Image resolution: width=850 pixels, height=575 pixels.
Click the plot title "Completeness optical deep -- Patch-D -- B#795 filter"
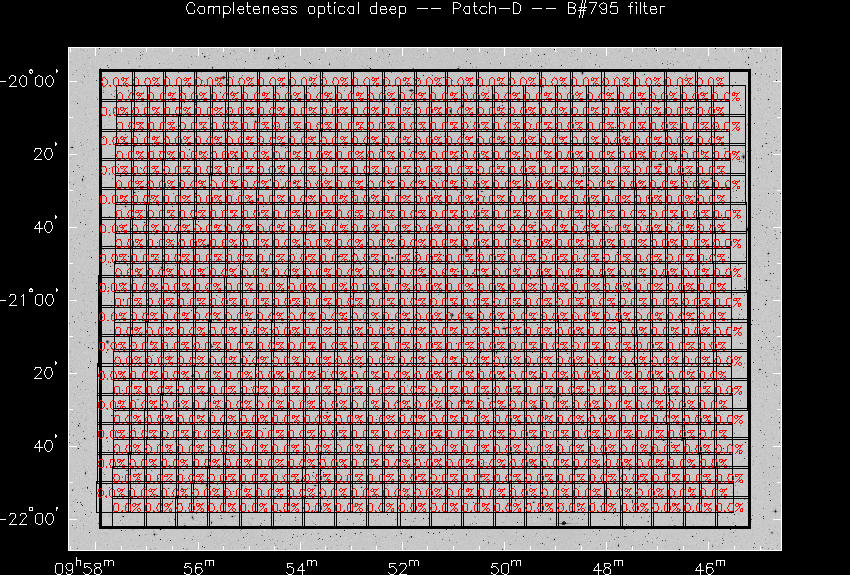(x=425, y=9)
